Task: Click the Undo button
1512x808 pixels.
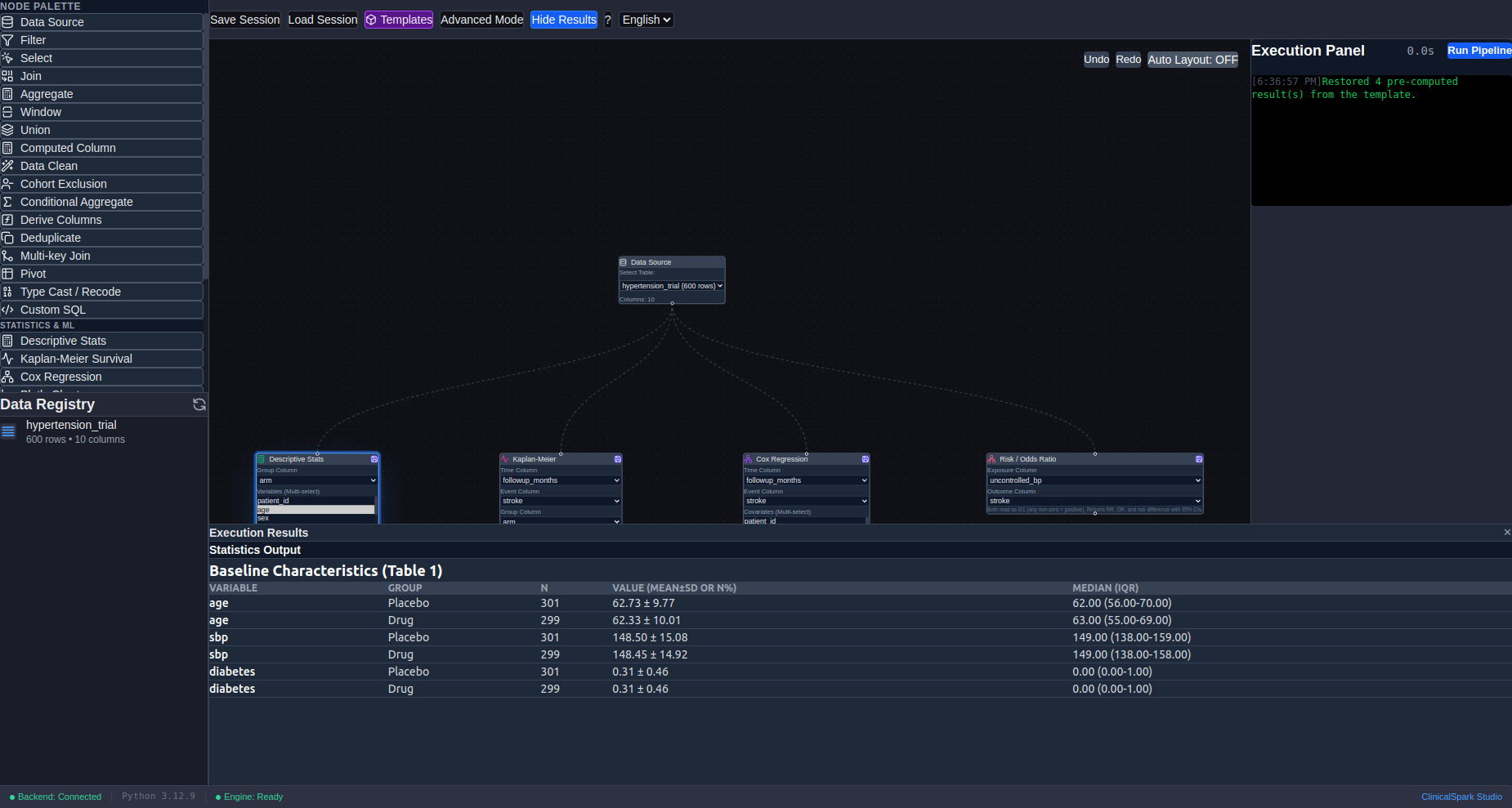Action: point(1096,60)
